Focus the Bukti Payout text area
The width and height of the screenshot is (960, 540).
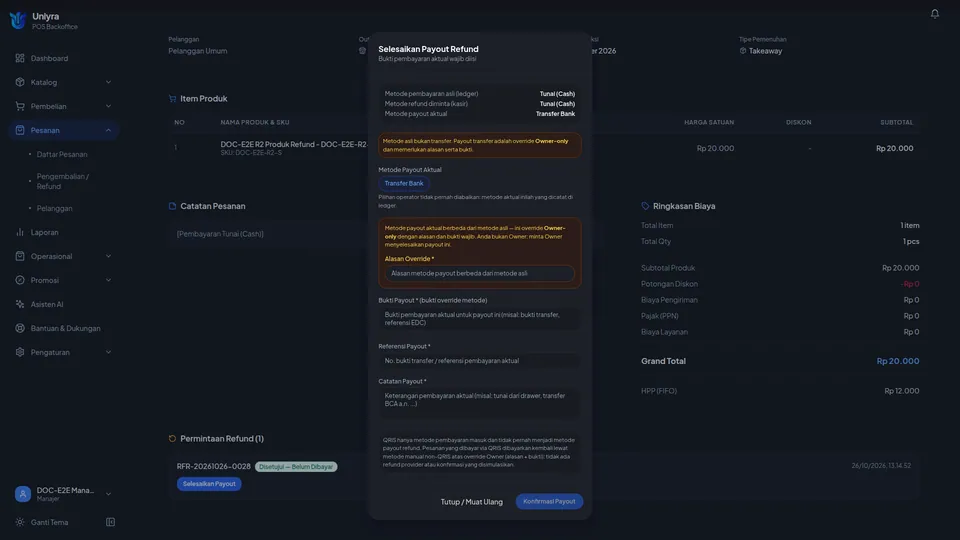pyautogui.click(x=479, y=318)
